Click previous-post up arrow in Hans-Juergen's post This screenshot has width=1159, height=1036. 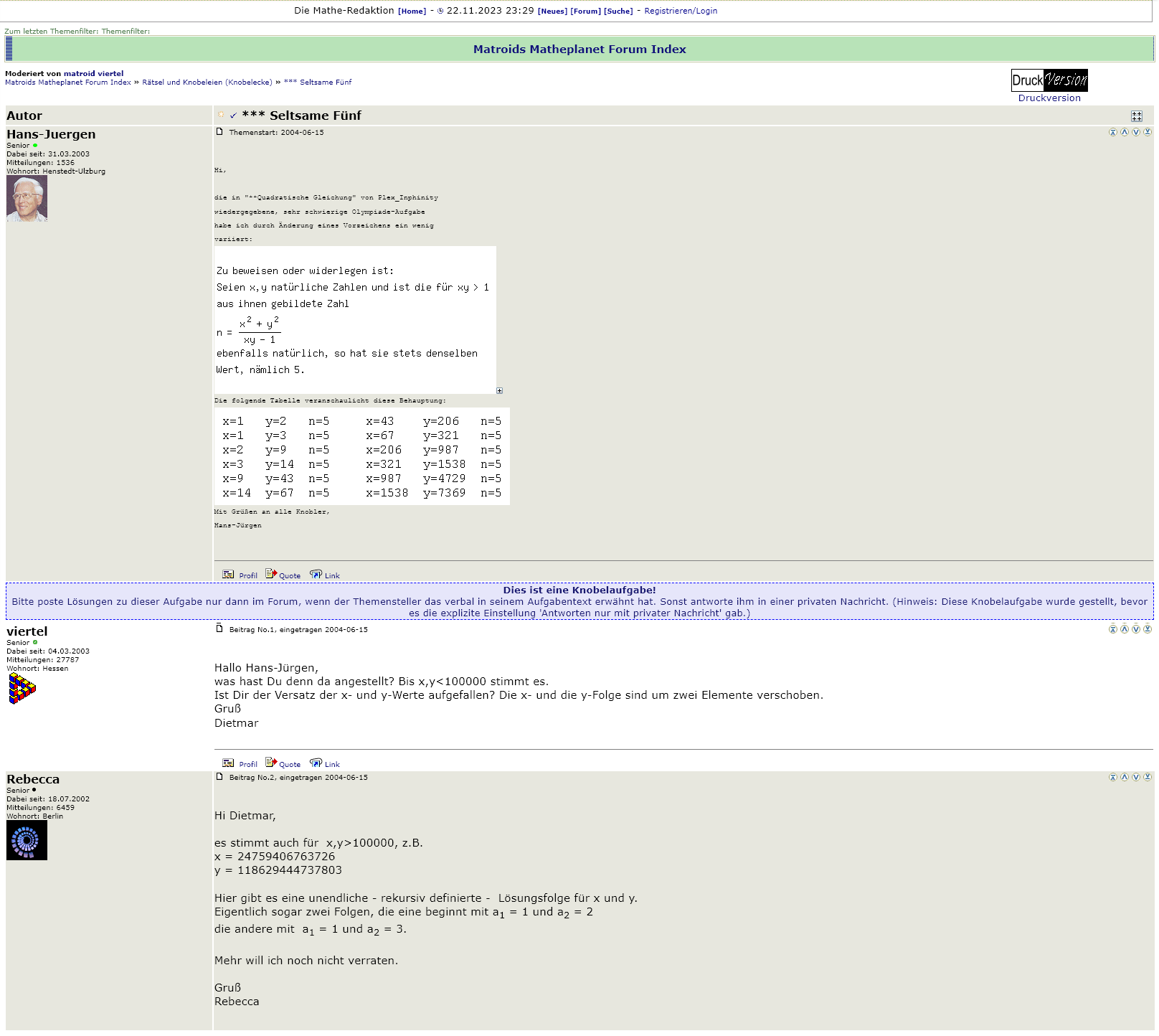tap(1124, 132)
